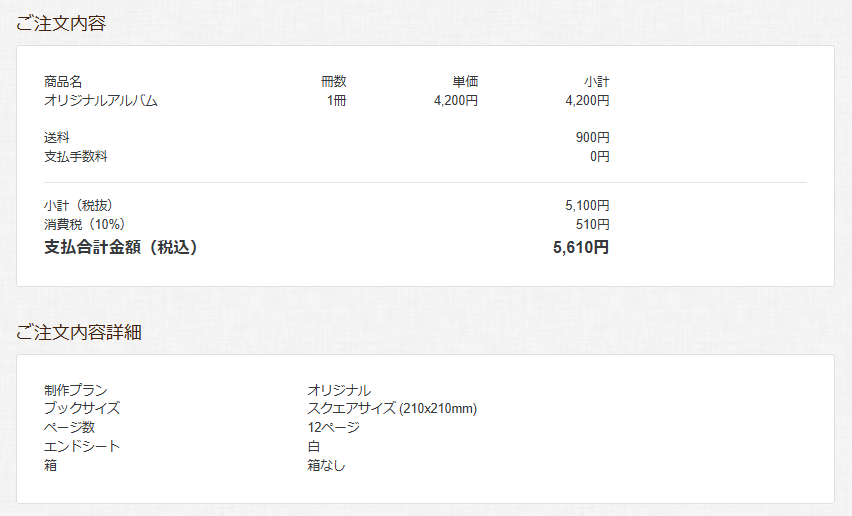Click the 4,200円 unit price value
This screenshot has height=516, width=852.
[x=456, y=100]
